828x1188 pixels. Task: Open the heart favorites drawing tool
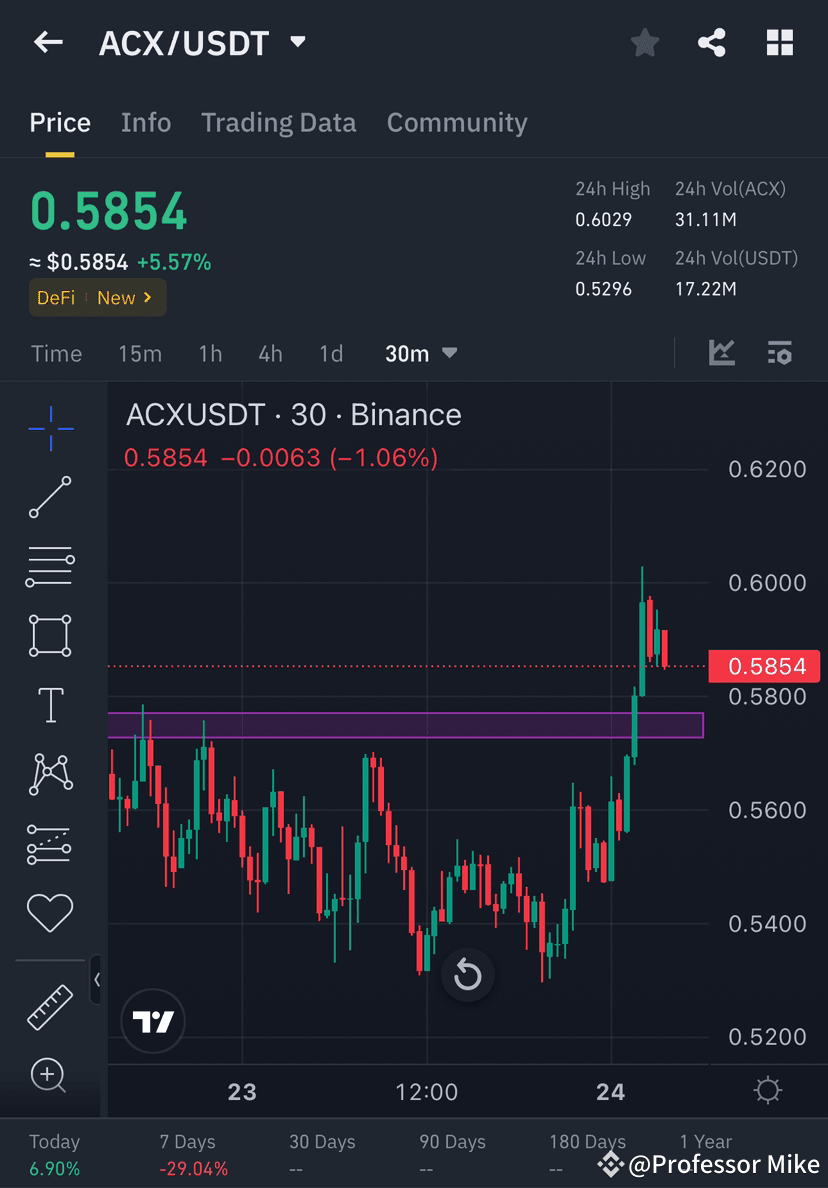click(x=50, y=912)
